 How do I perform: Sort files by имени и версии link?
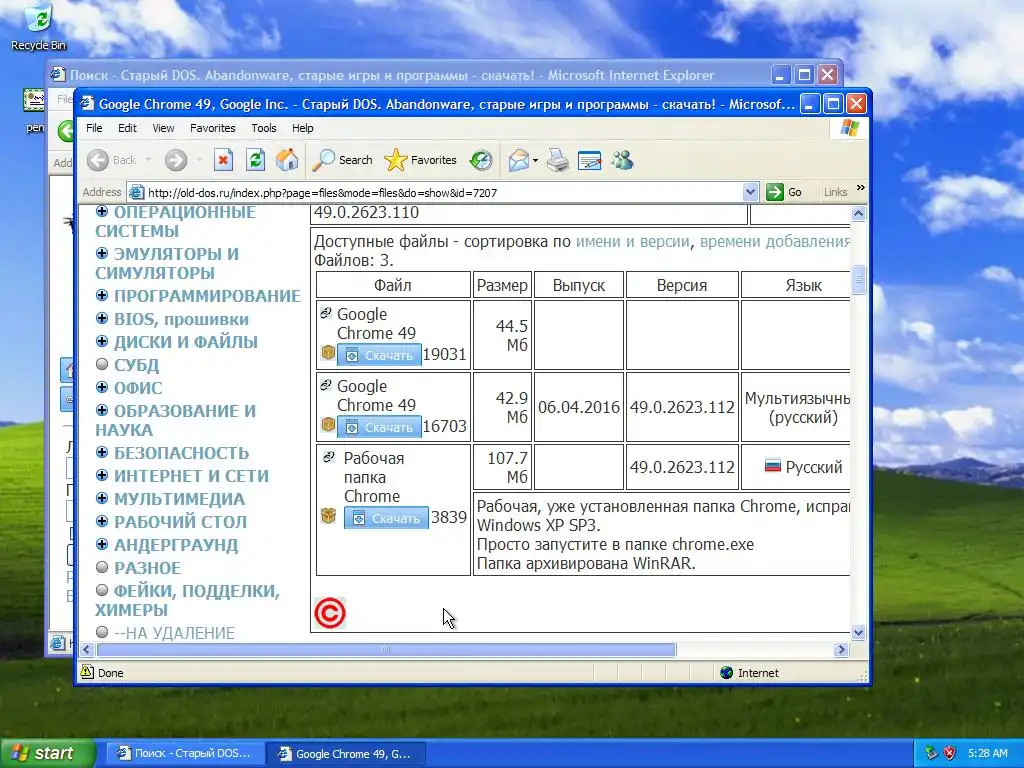[x=632, y=242]
